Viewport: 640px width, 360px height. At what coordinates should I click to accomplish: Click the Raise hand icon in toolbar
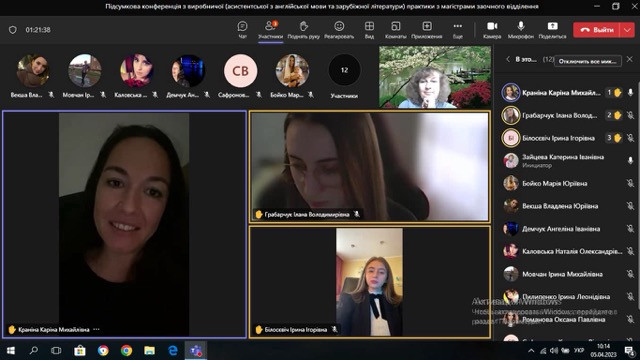click(x=303, y=27)
